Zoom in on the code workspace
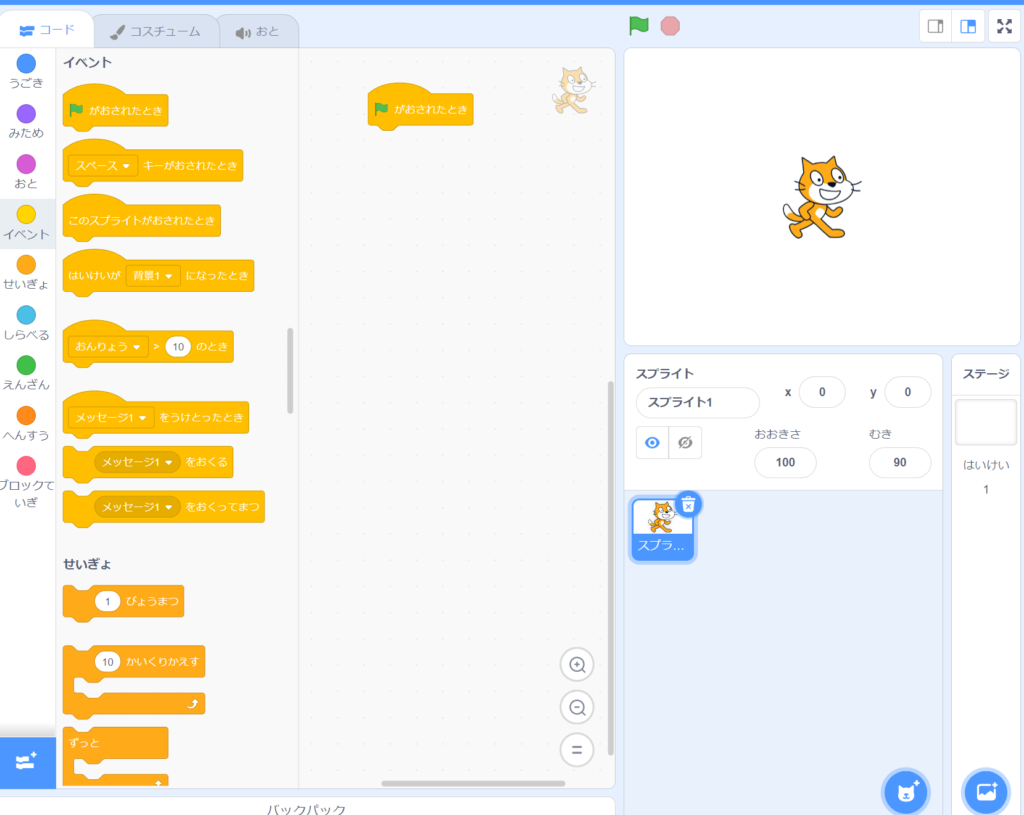 pyautogui.click(x=577, y=665)
